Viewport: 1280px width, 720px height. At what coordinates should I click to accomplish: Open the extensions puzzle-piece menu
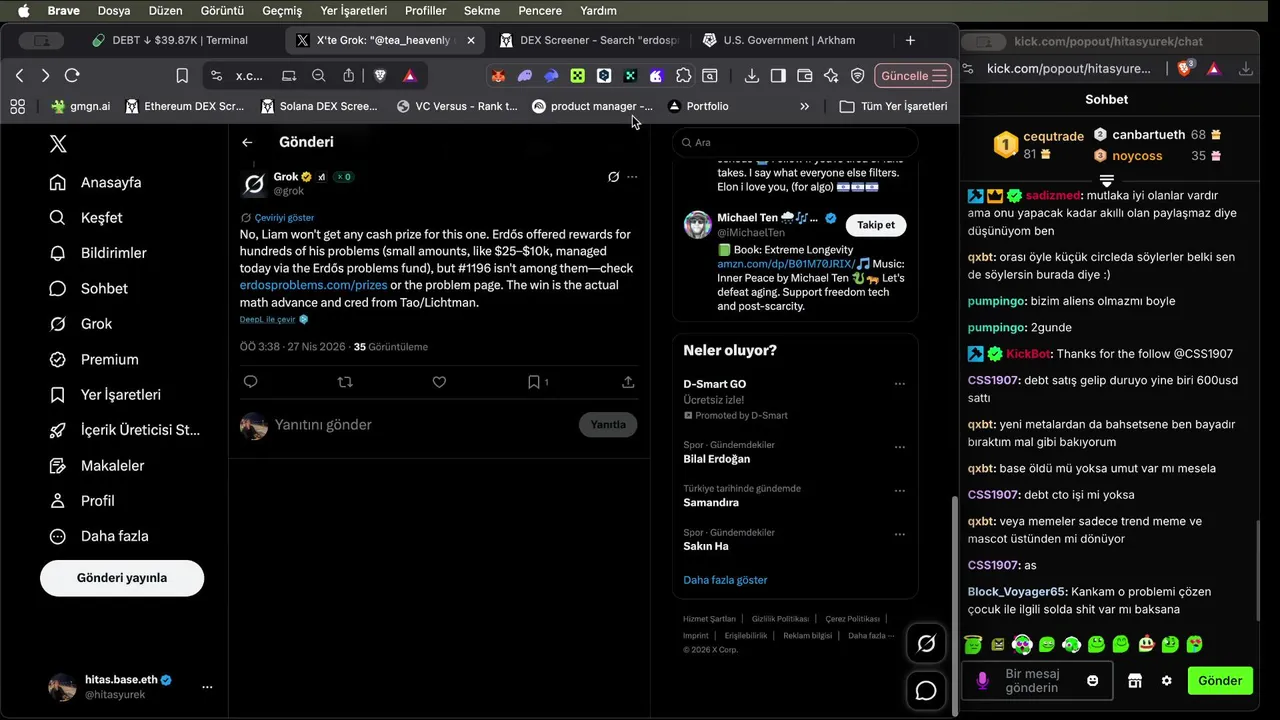(x=683, y=76)
